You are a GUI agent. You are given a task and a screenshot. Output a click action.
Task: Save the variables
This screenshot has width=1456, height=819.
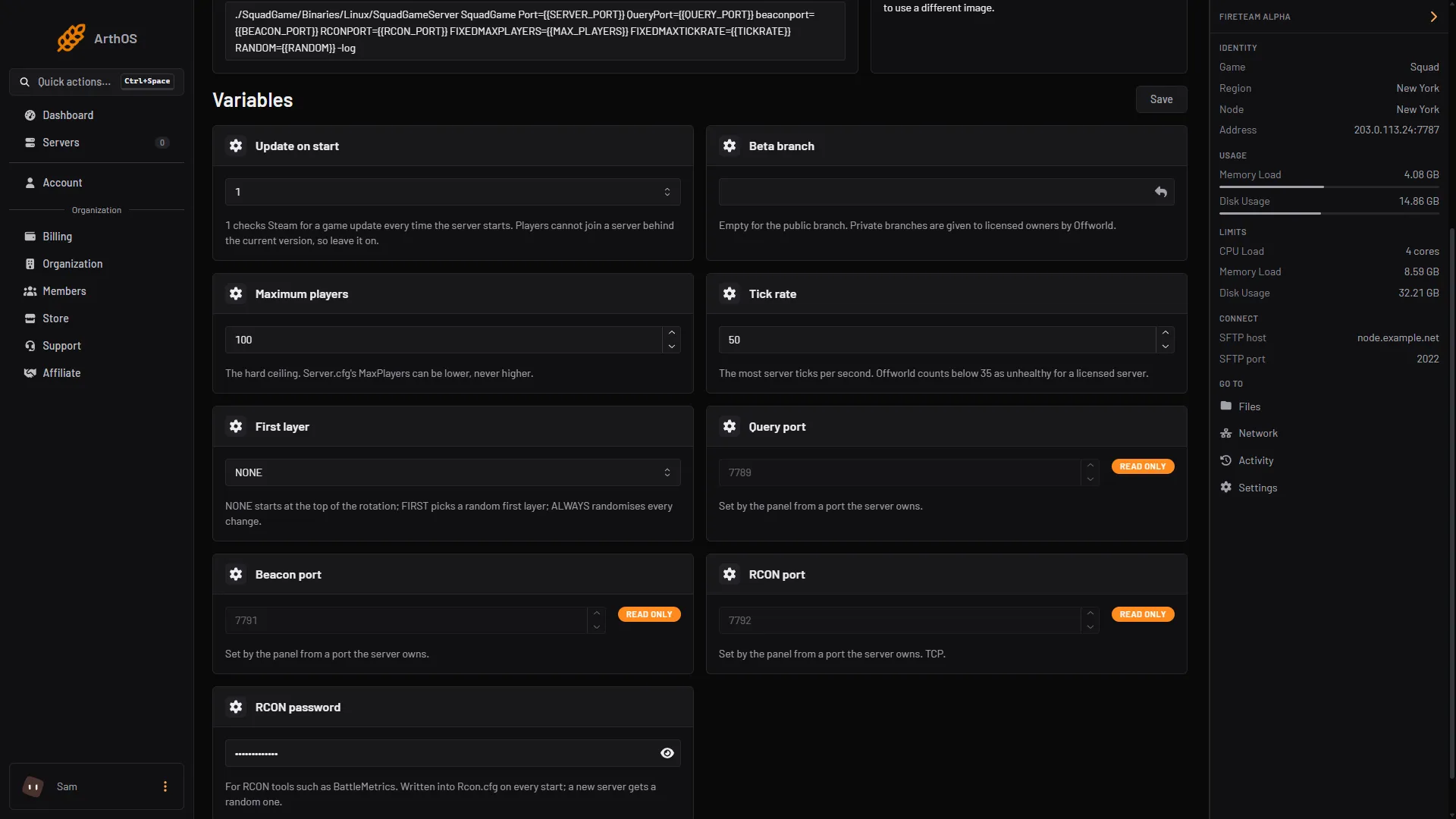tap(1161, 99)
